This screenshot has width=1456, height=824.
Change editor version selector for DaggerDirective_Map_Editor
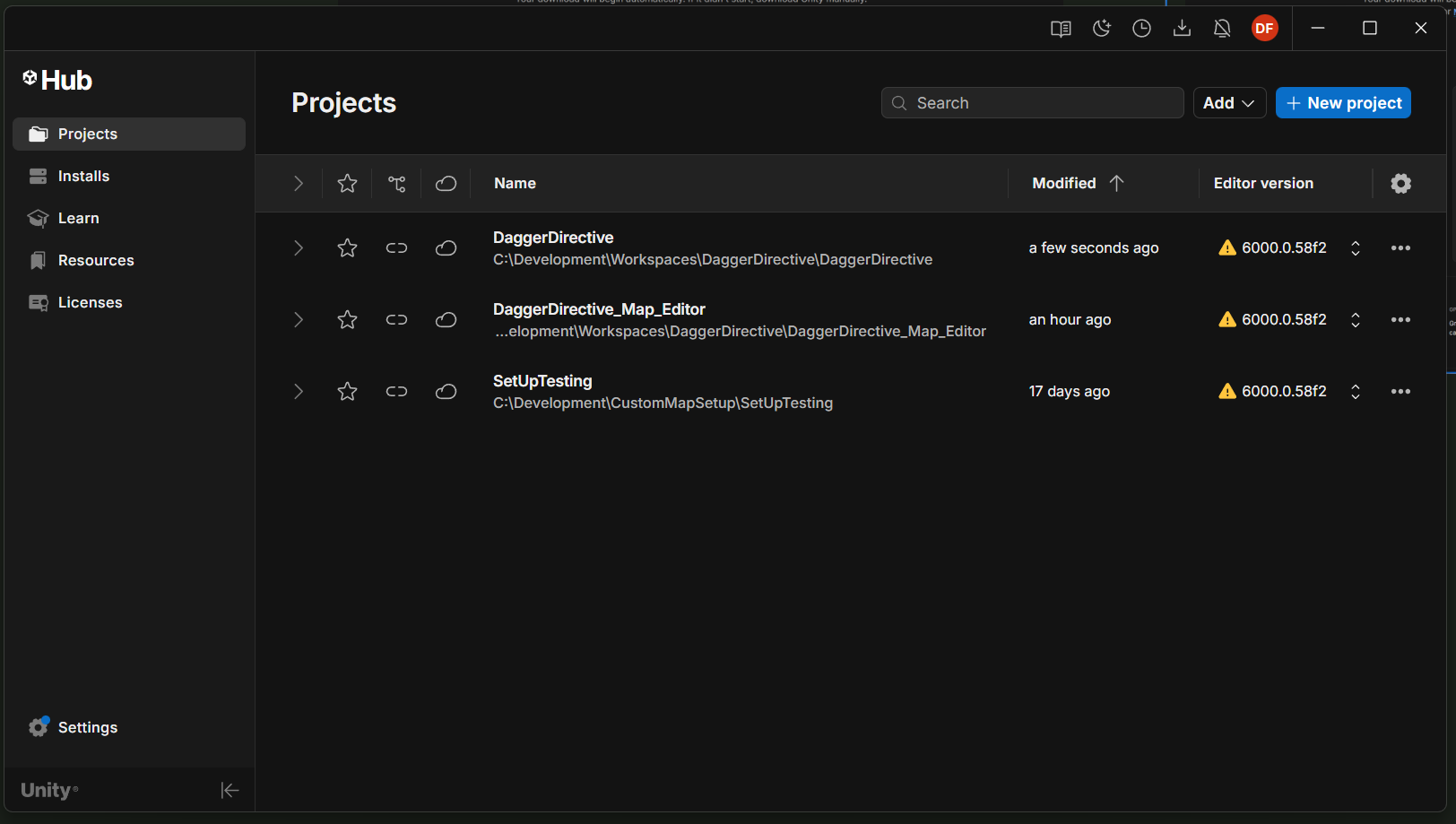tap(1356, 320)
